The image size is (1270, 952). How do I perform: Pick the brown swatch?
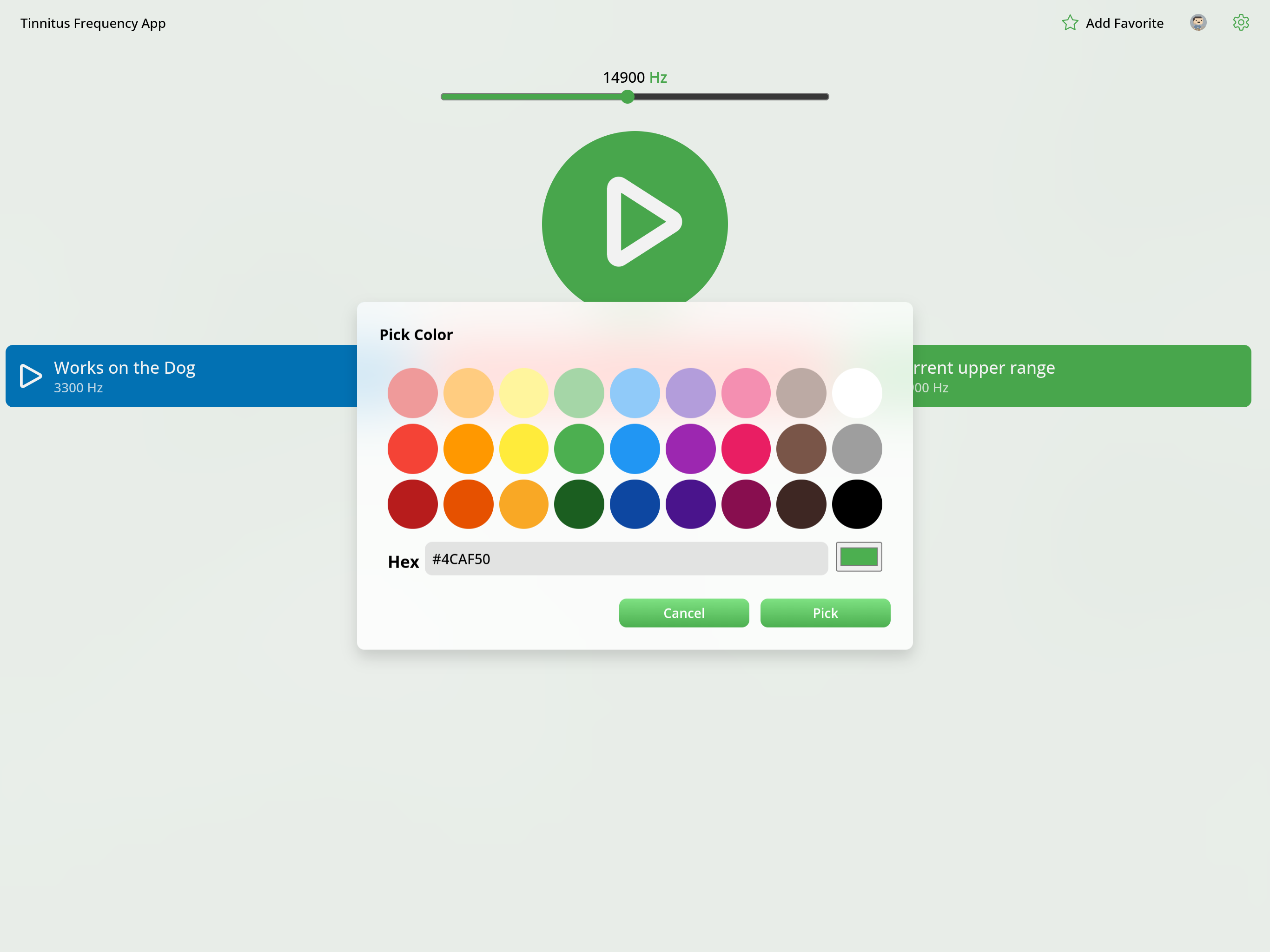801,449
